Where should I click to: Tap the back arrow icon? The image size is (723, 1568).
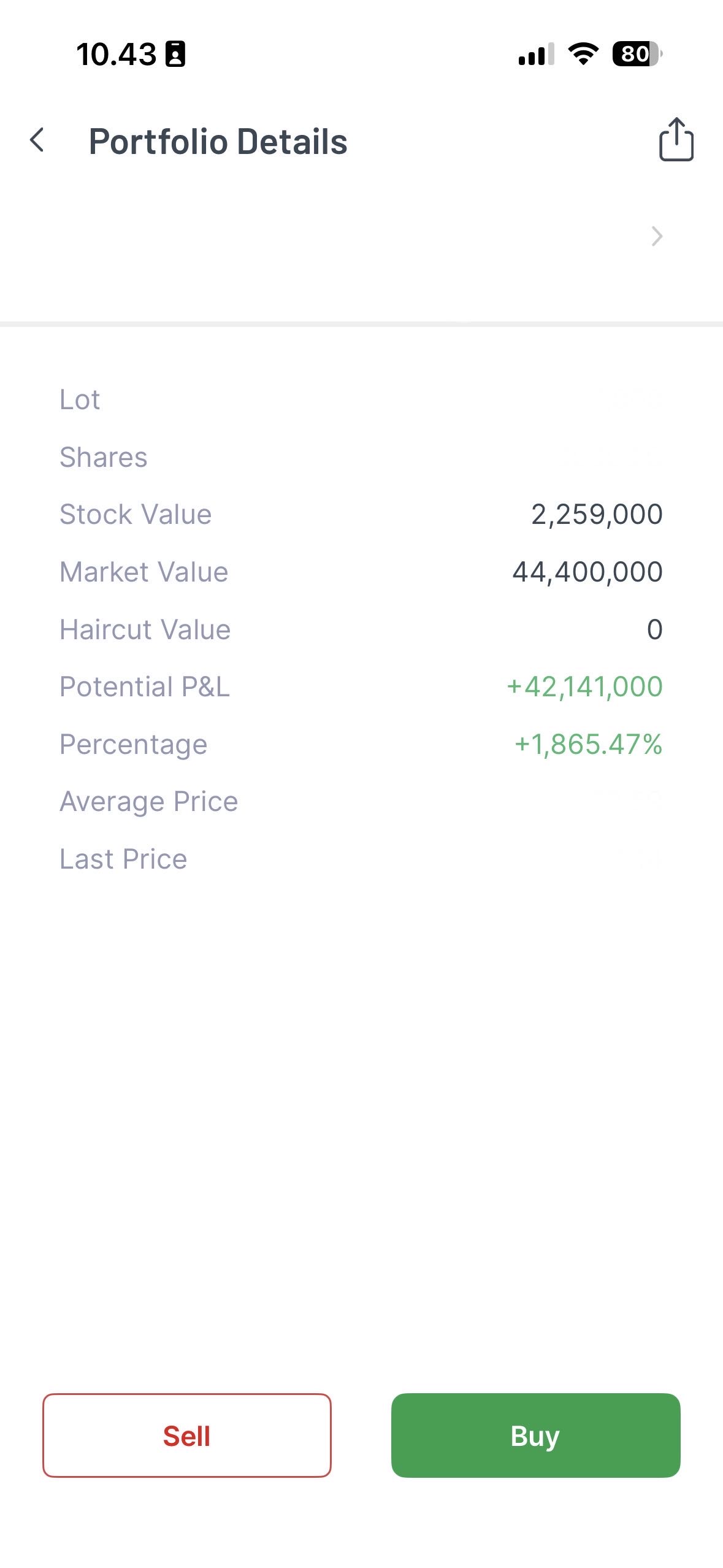click(37, 140)
